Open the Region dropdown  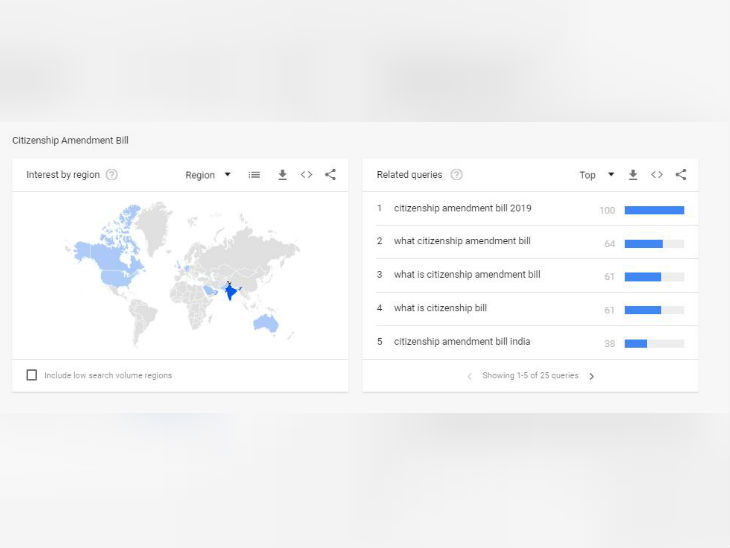click(x=208, y=175)
